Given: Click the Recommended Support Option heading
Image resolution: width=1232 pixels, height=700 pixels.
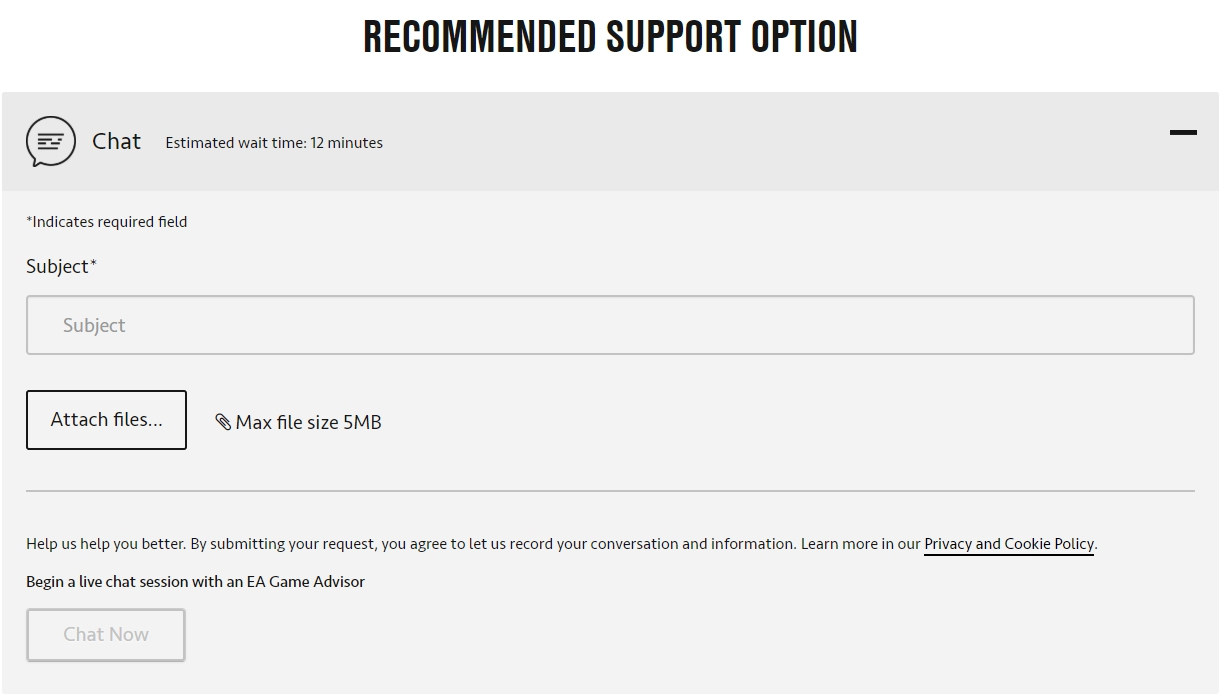Looking at the screenshot, I should (610, 37).
